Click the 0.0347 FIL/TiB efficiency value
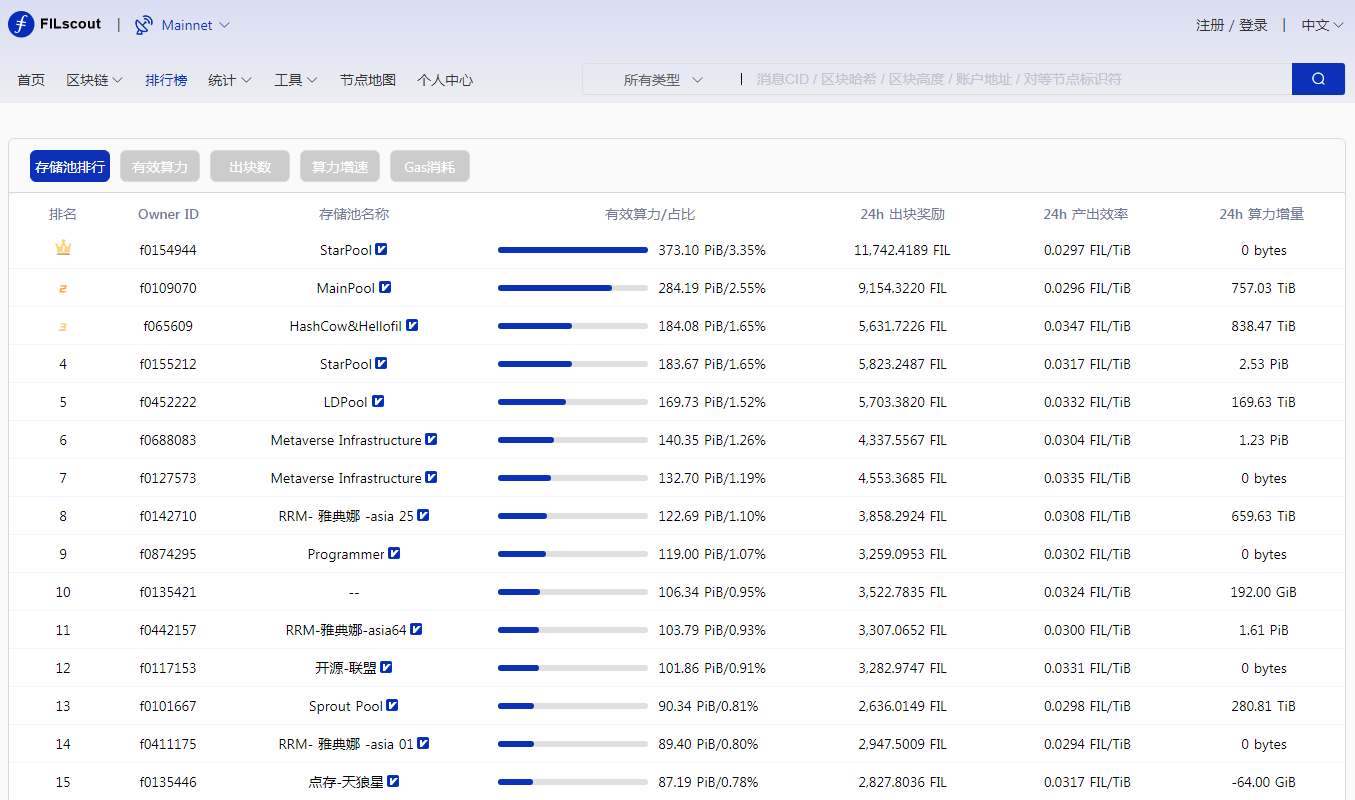The width and height of the screenshot is (1355, 800). pyautogui.click(x=1087, y=326)
